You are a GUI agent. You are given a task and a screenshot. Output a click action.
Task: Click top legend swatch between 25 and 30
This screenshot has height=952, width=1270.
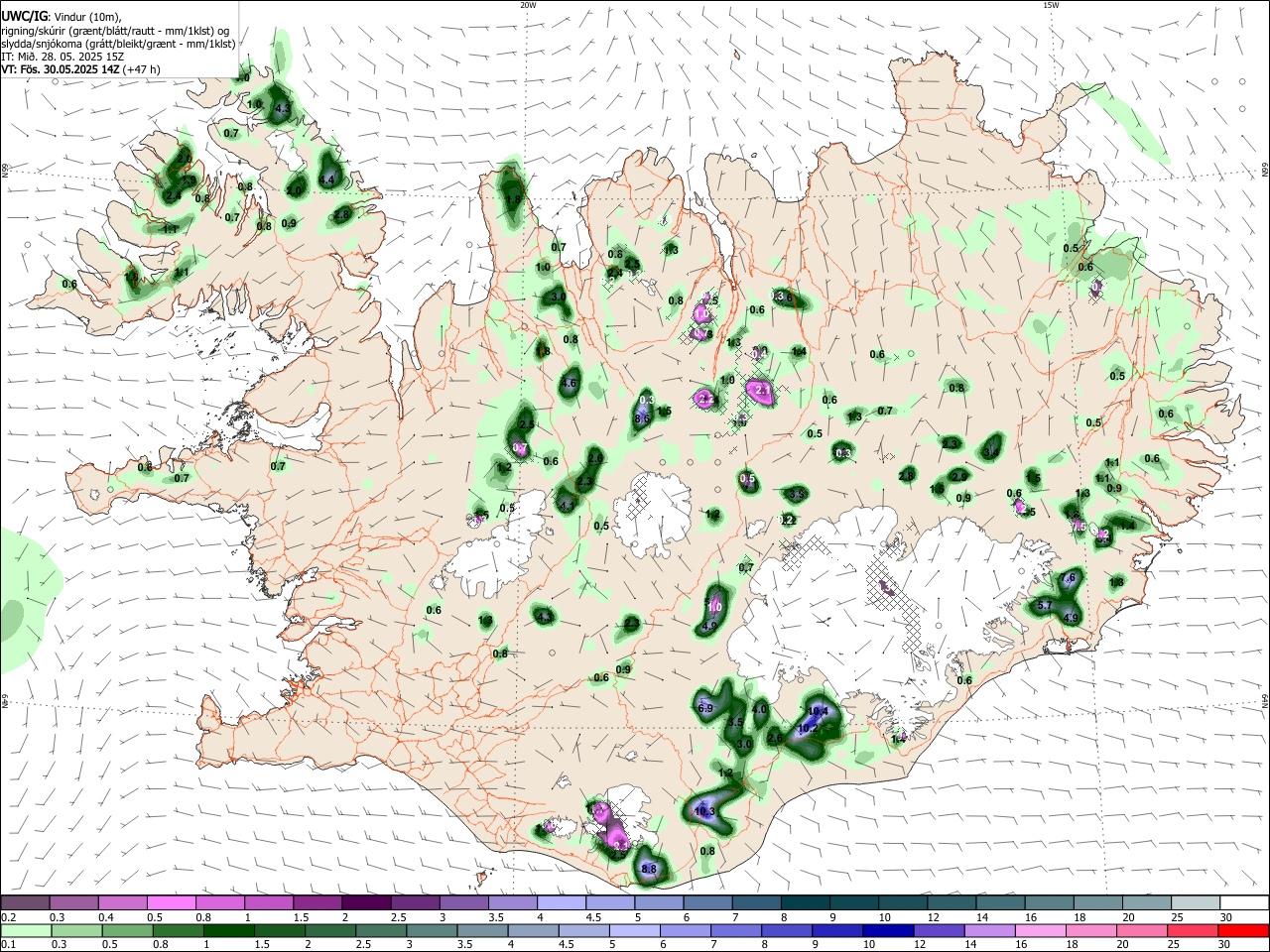[1195, 903]
